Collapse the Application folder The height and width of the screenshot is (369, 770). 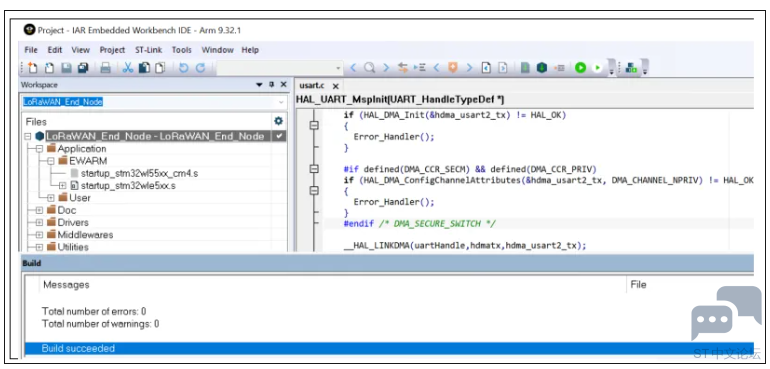pos(39,148)
